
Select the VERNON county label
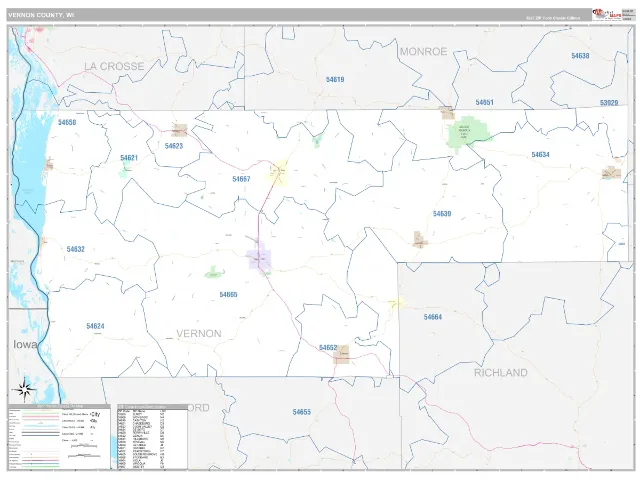(x=199, y=333)
